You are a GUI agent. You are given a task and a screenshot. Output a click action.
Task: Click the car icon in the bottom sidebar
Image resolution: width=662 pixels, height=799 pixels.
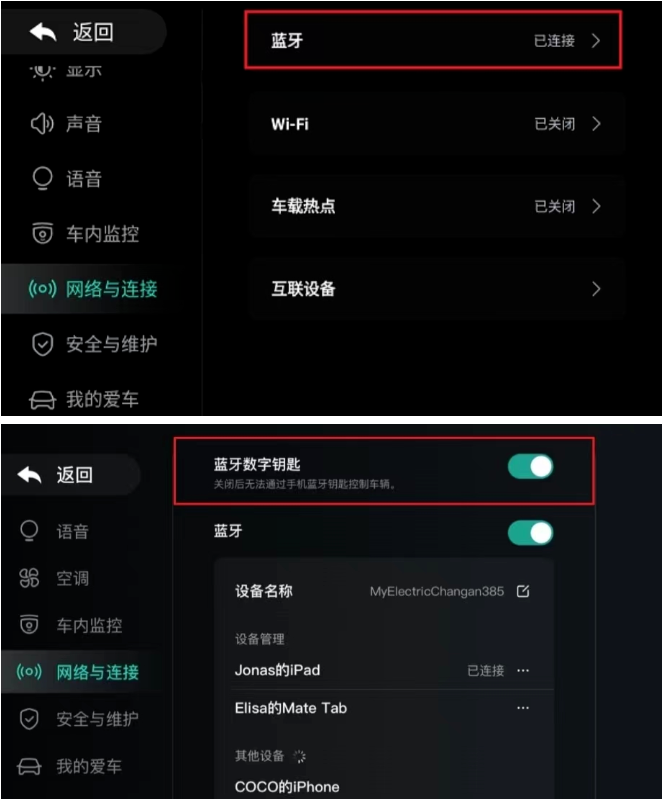point(29,766)
